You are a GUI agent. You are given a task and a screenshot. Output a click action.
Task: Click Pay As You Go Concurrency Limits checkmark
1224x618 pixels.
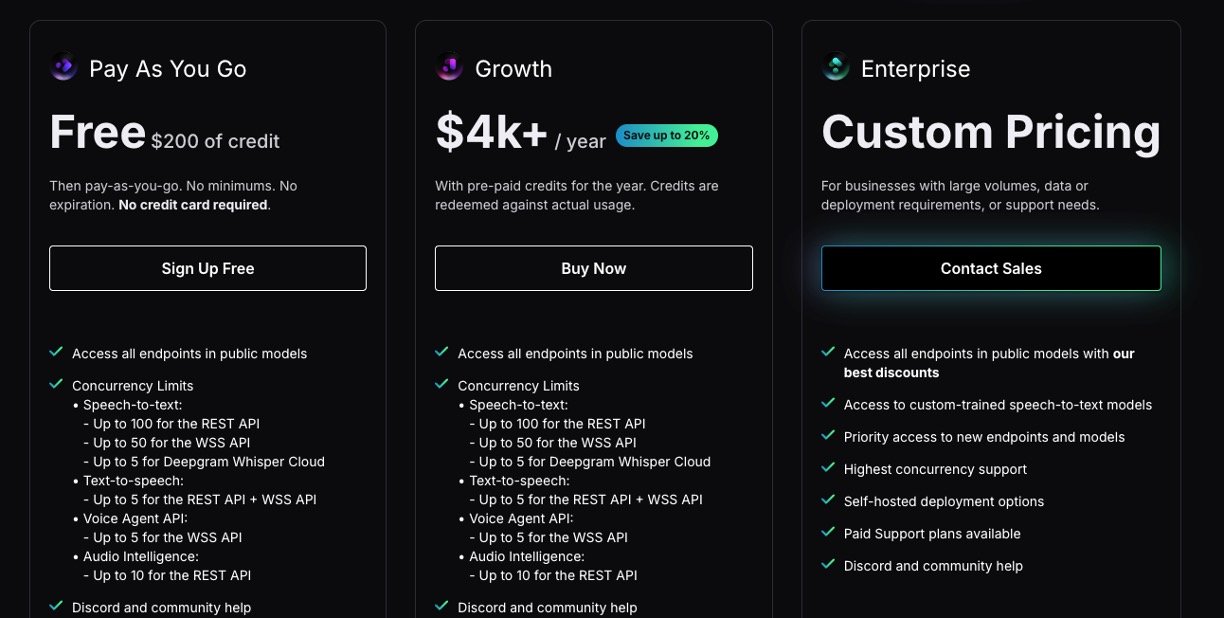tap(56, 384)
